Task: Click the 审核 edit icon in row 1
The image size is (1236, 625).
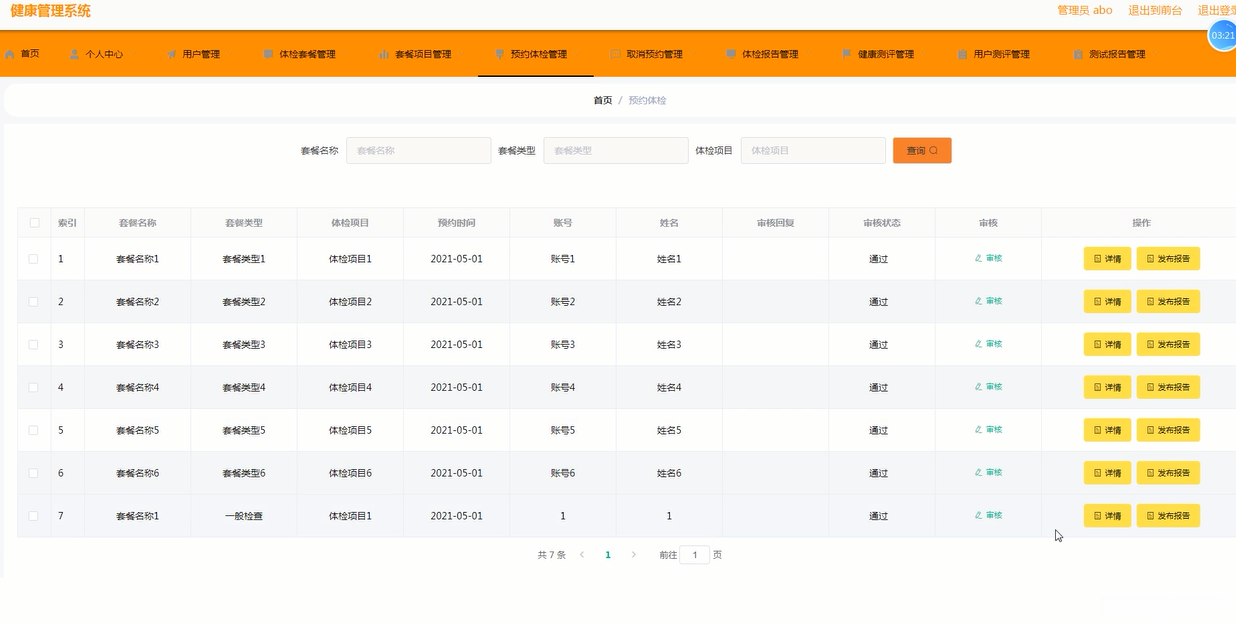Action: (x=979, y=258)
